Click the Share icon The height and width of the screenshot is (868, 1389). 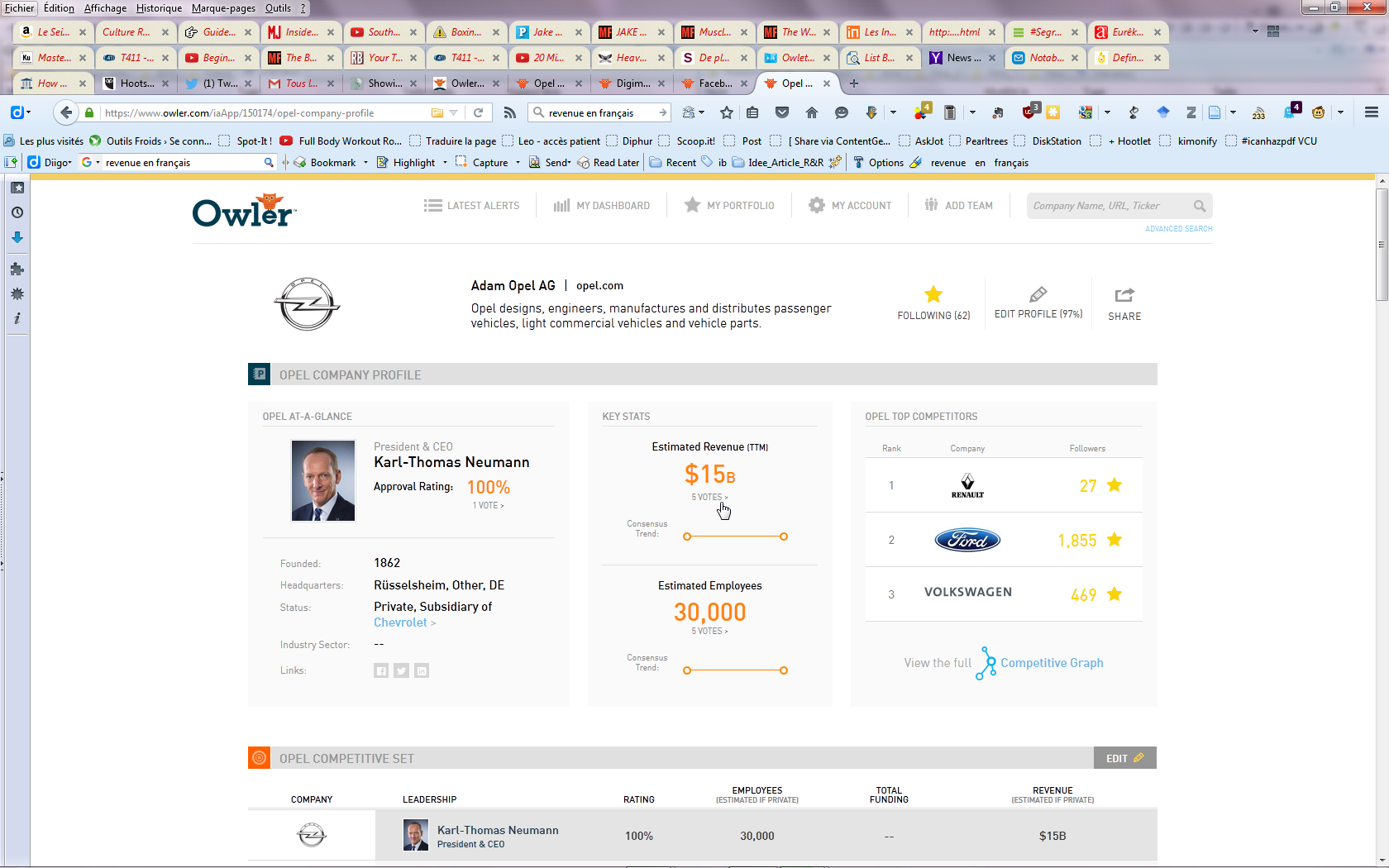click(x=1124, y=295)
